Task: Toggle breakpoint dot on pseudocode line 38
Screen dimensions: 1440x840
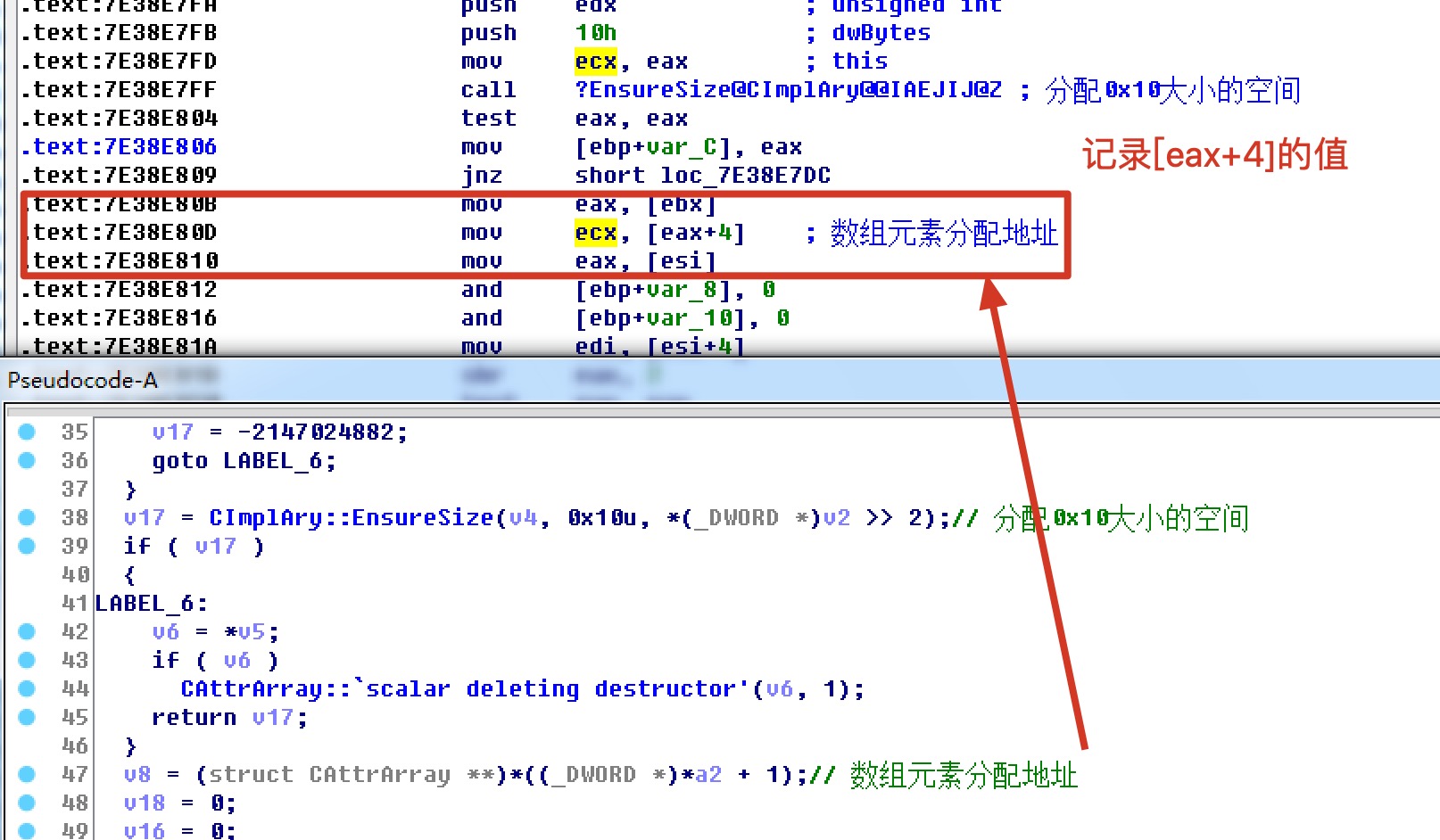Action: [x=27, y=517]
